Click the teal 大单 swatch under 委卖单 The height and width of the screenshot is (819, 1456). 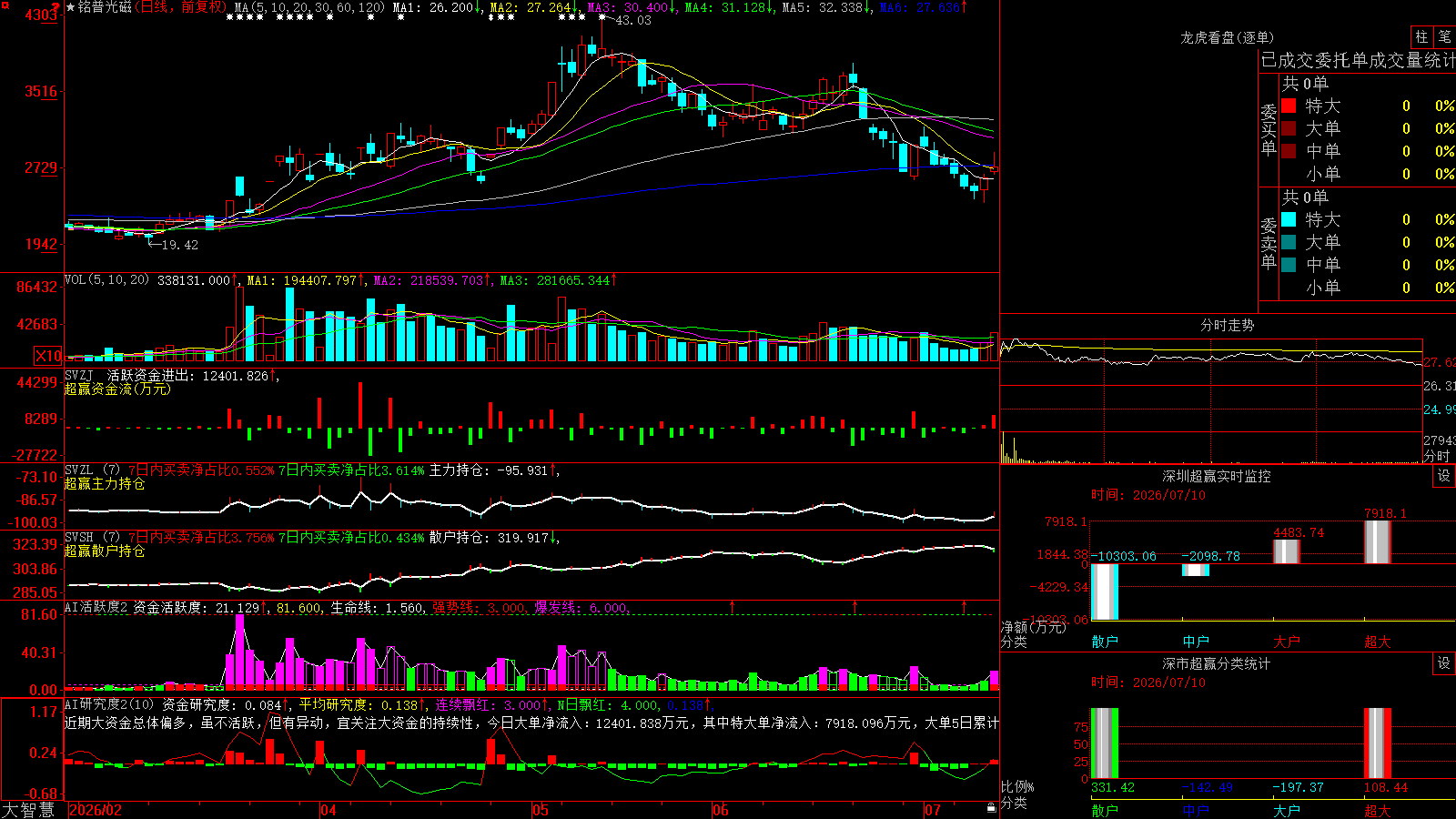tap(1289, 242)
